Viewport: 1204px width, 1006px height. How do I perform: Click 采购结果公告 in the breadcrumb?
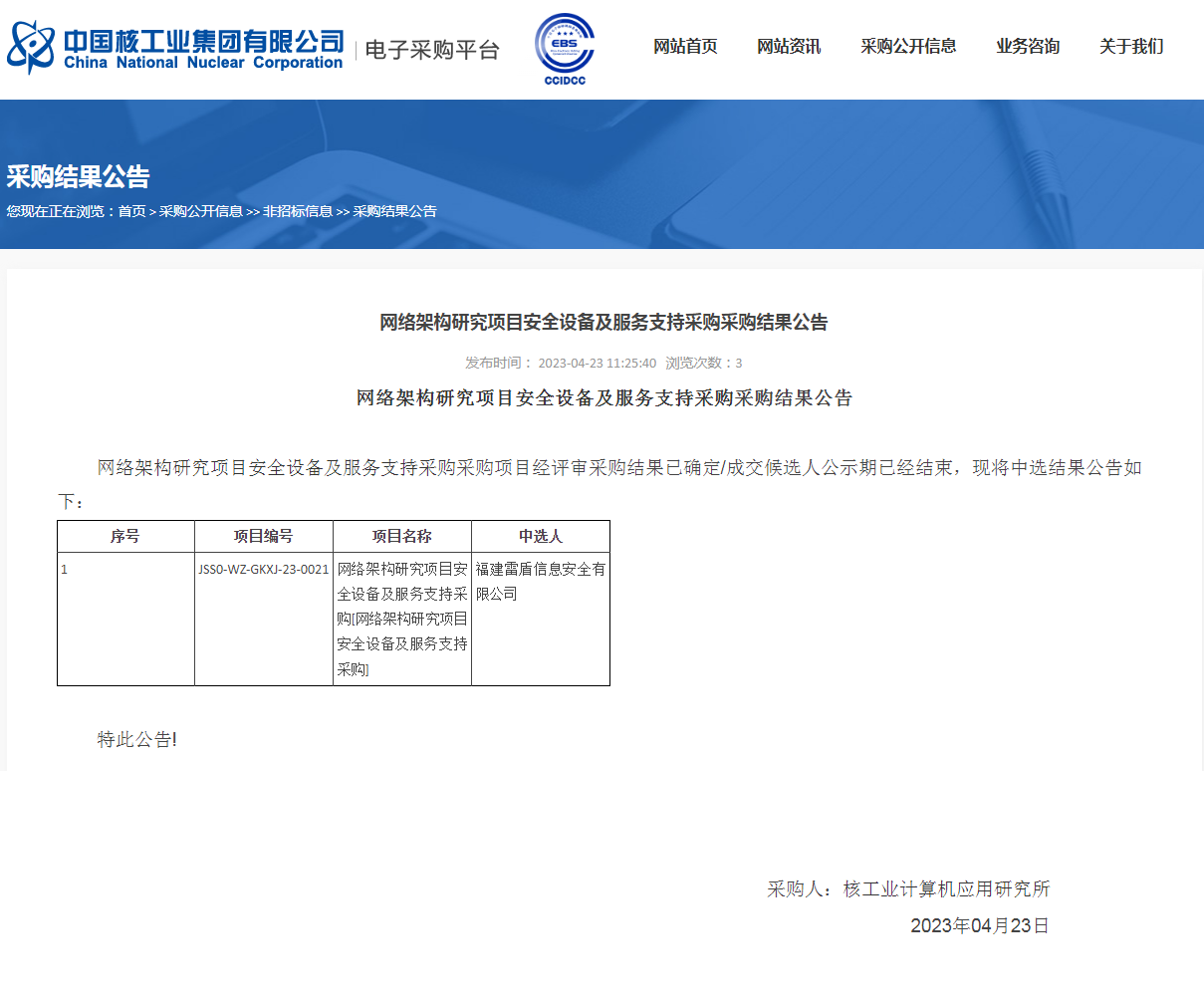[x=394, y=211]
